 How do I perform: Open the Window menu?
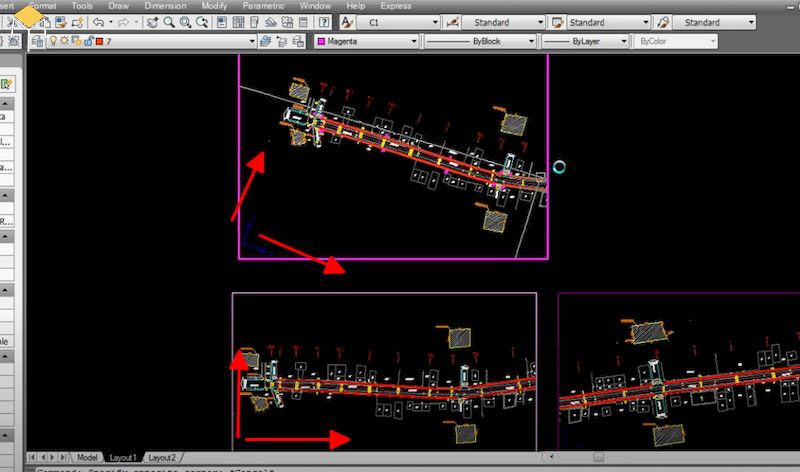point(315,6)
